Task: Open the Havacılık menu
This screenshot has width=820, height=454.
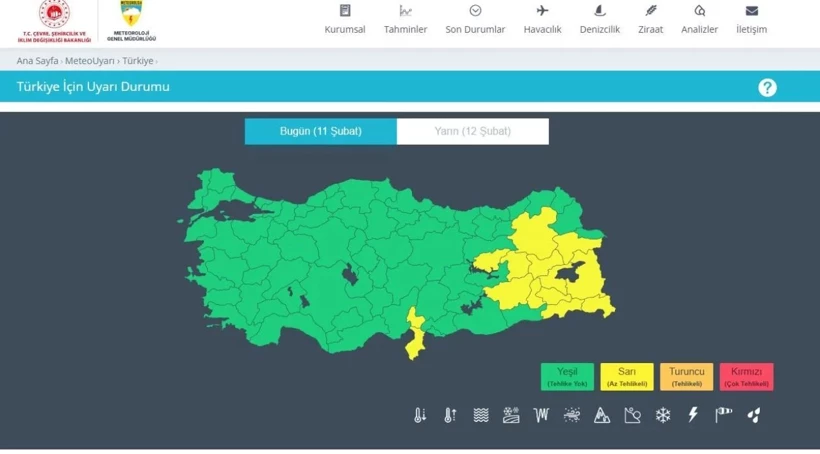Action: [x=542, y=20]
